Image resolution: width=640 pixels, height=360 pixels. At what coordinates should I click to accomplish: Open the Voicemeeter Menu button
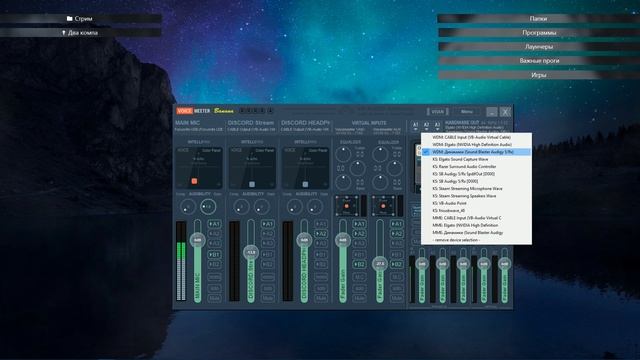pyautogui.click(x=467, y=111)
